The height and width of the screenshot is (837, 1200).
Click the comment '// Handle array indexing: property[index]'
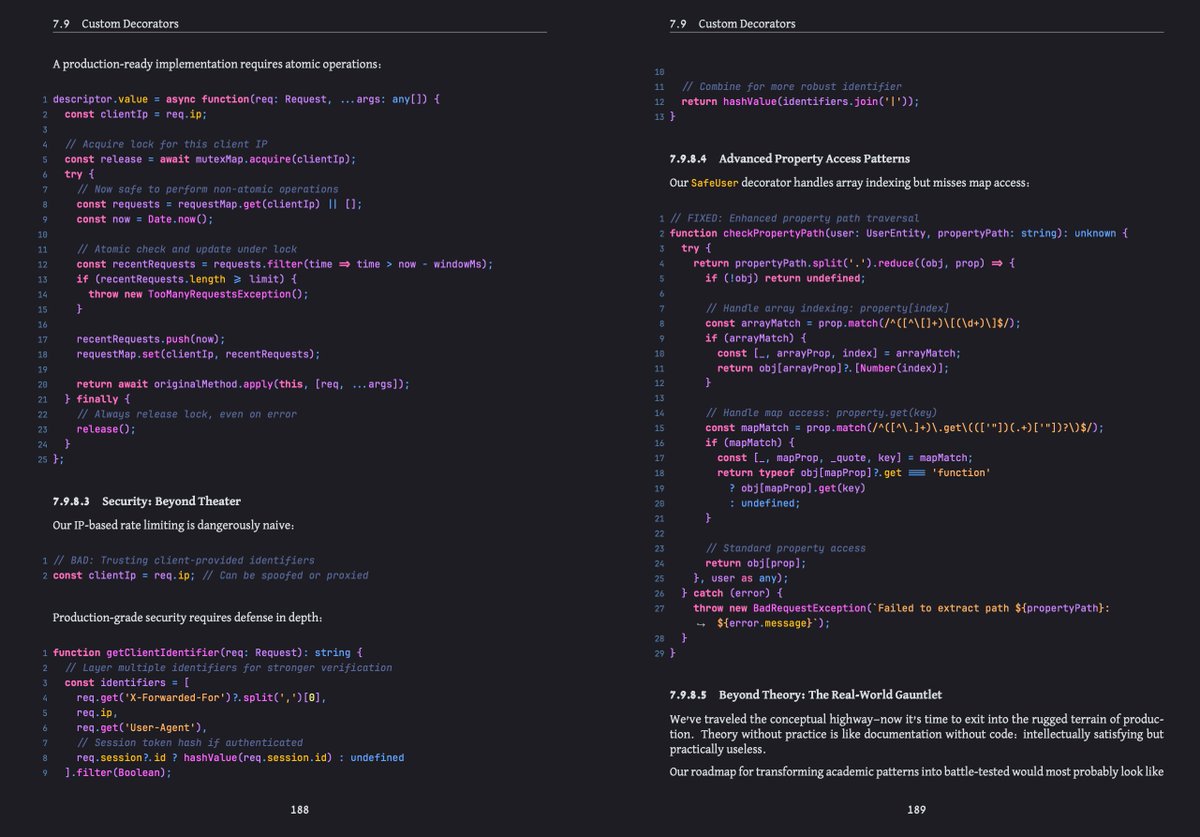pyautogui.click(x=827, y=308)
